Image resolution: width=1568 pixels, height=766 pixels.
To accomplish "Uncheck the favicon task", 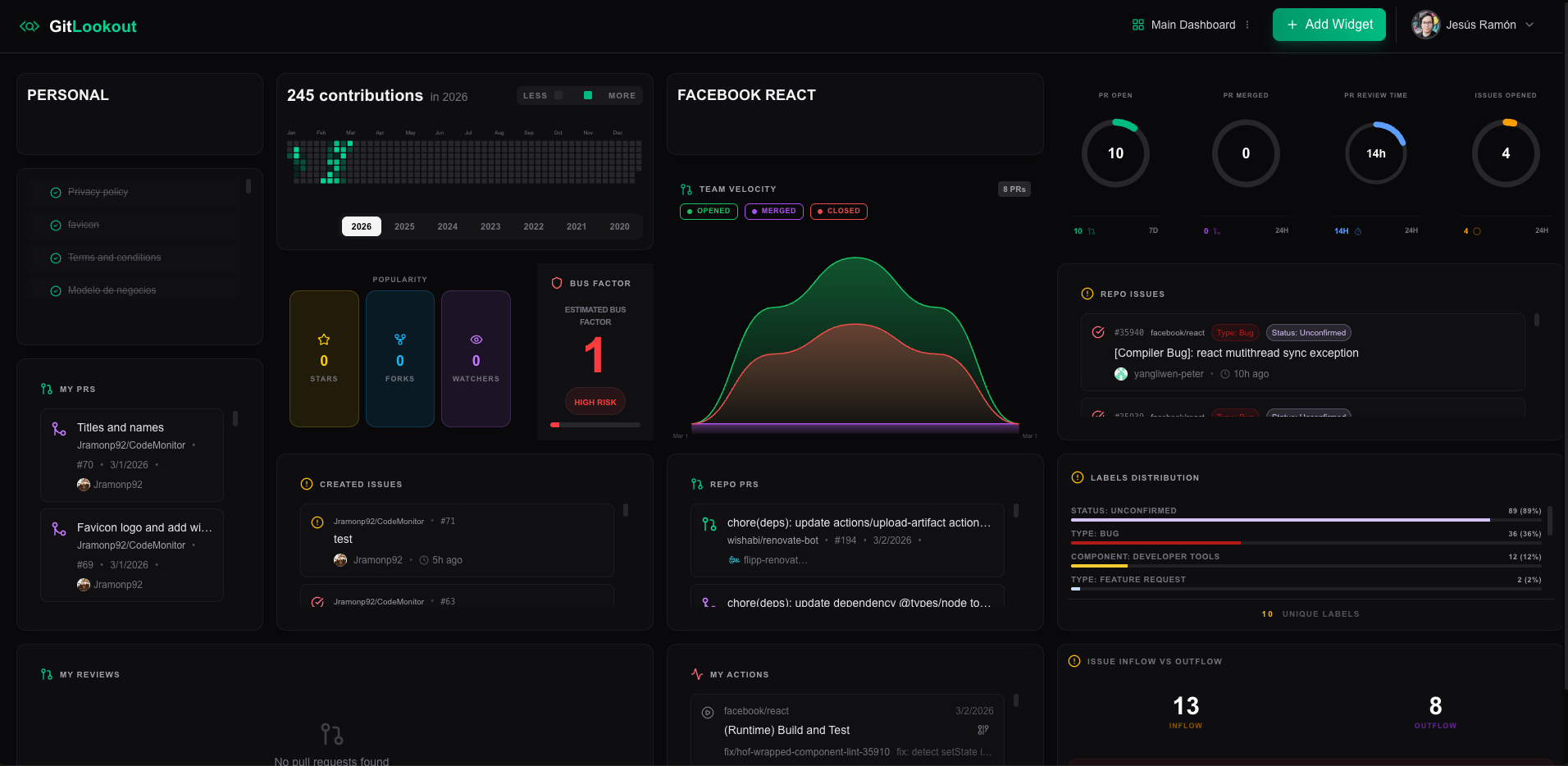I will click(x=56, y=226).
